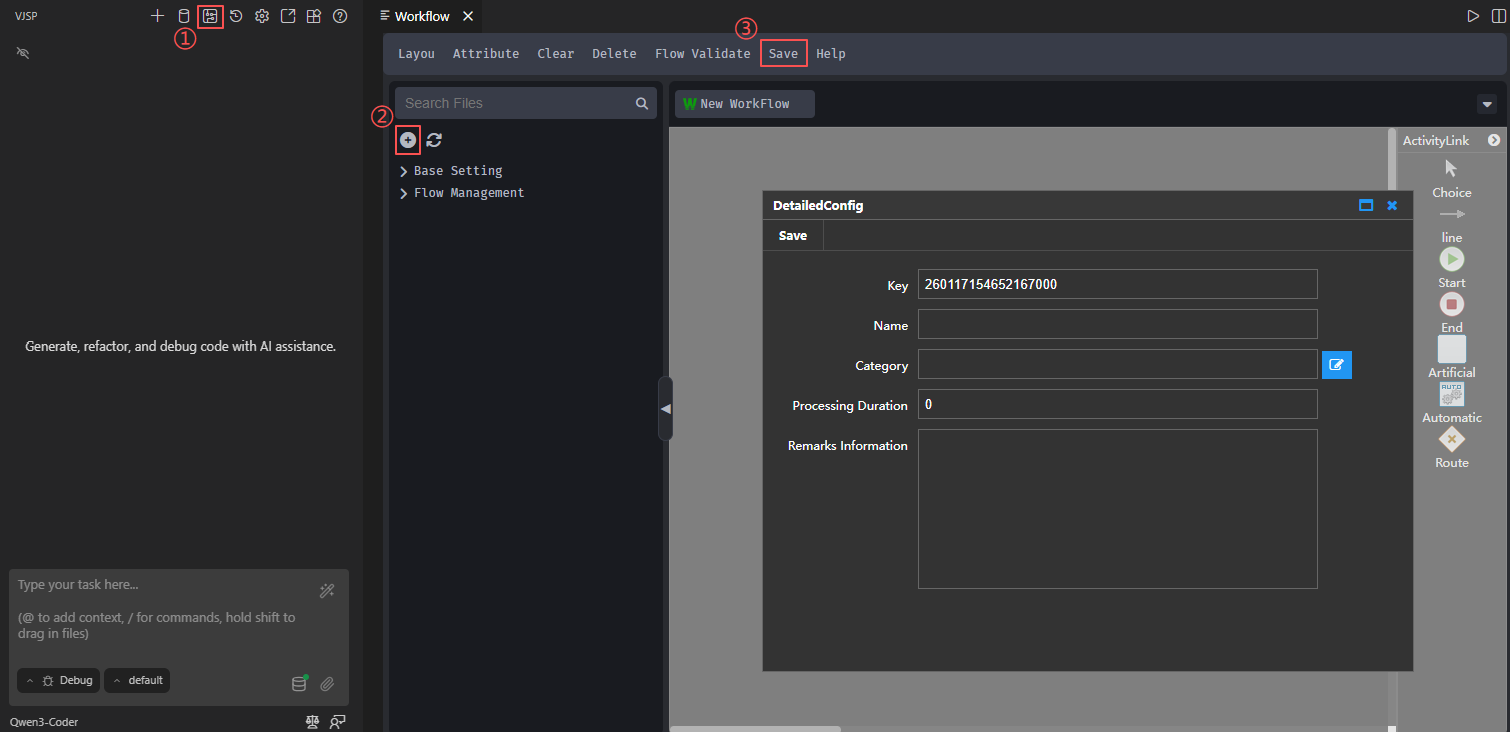Click the plus icon in VJSP header
The height and width of the screenshot is (732, 1510).
(157, 16)
